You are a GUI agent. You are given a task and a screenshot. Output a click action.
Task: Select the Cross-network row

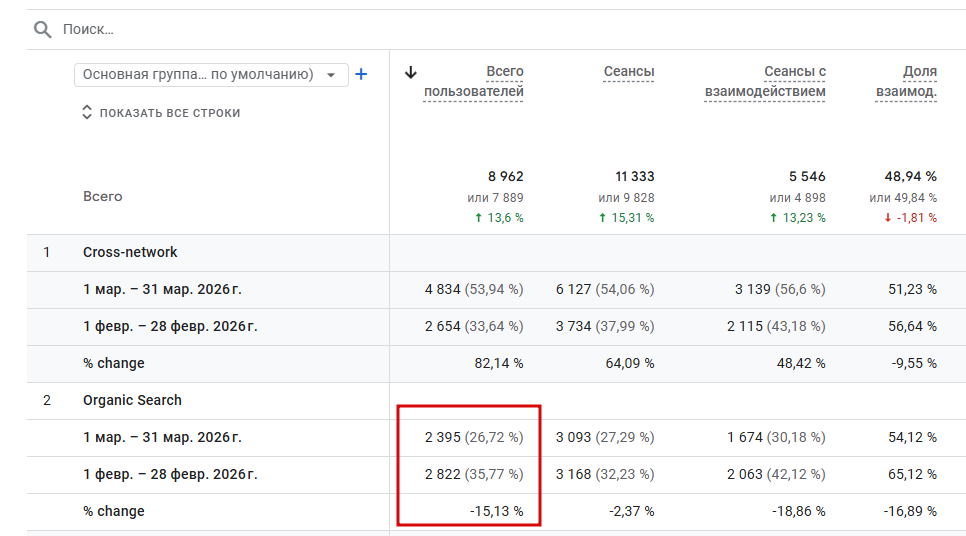coord(130,252)
